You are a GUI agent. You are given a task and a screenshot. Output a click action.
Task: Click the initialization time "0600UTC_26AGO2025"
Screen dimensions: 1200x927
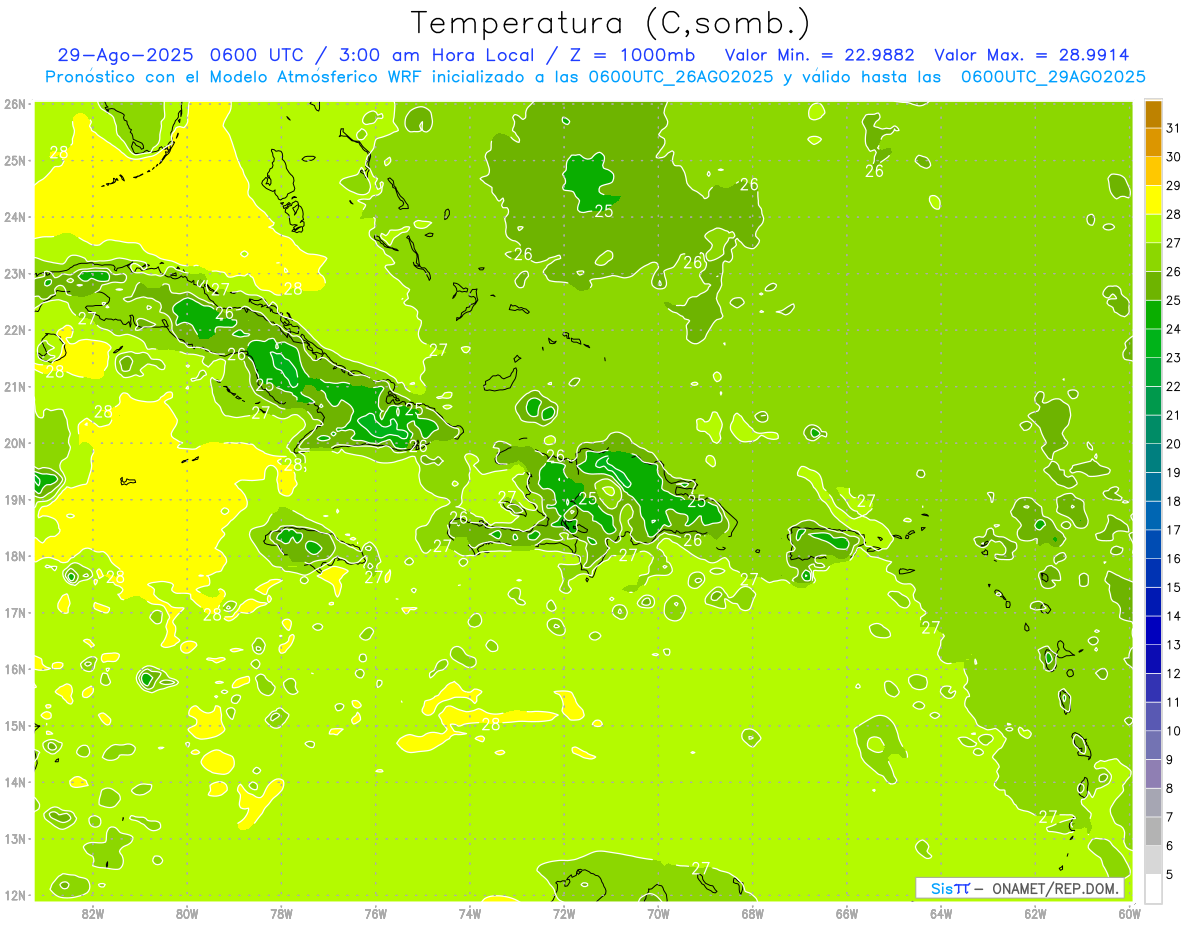680,77
